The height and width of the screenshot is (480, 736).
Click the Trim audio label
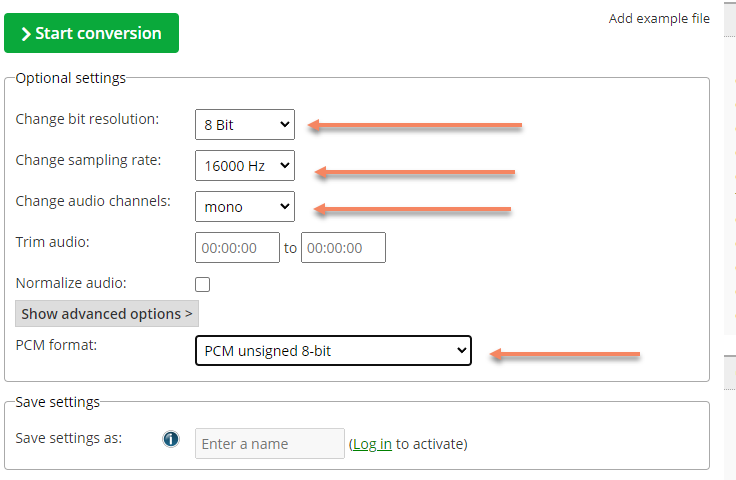point(53,242)
